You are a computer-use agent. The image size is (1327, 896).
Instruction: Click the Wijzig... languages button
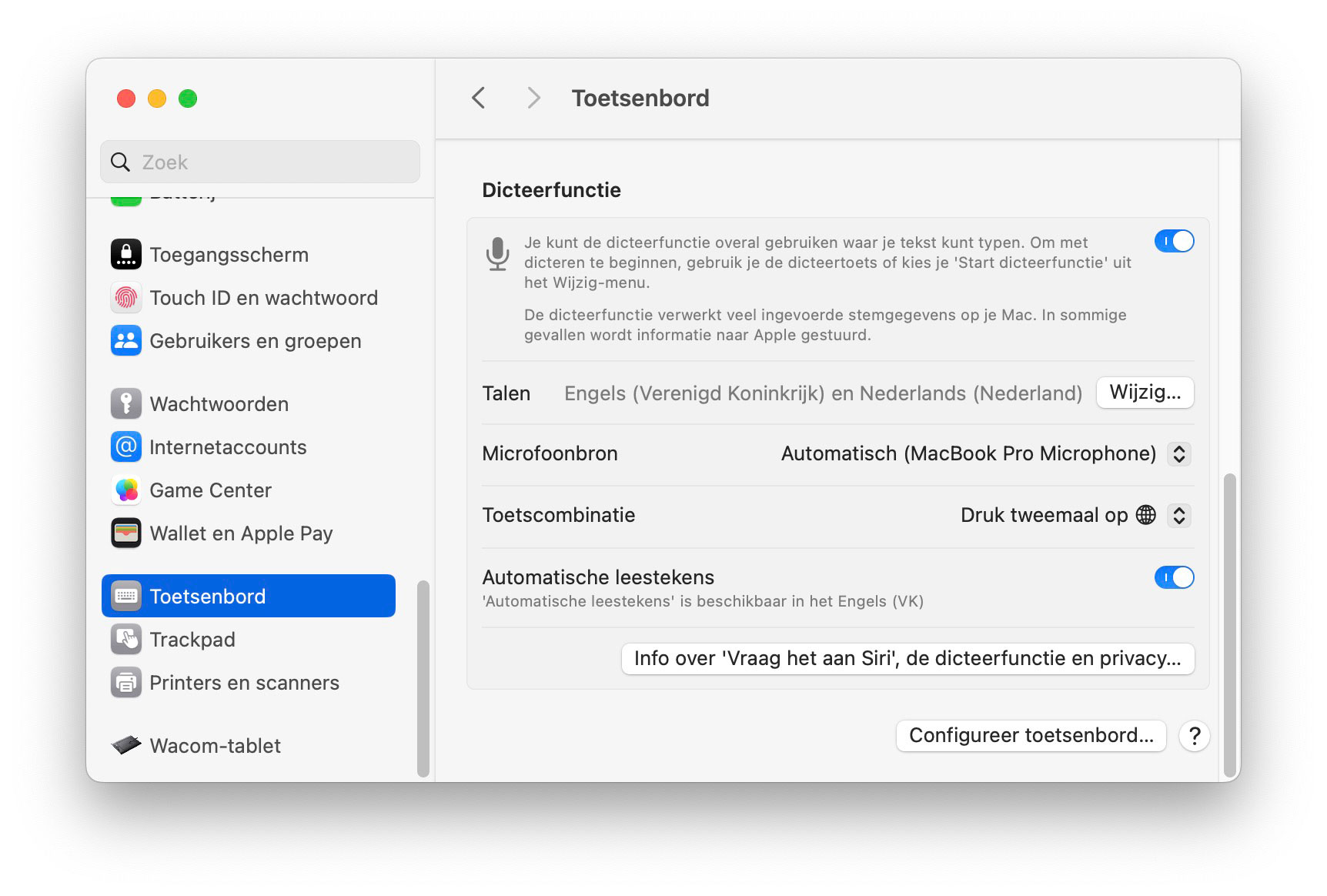tap(1145, 393)
